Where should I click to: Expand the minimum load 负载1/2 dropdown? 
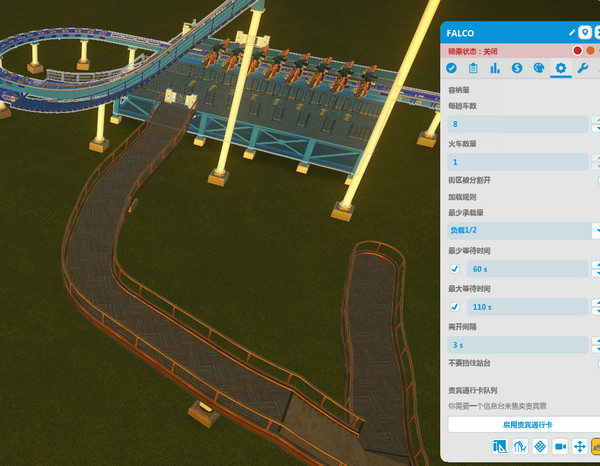click(520, 231)
